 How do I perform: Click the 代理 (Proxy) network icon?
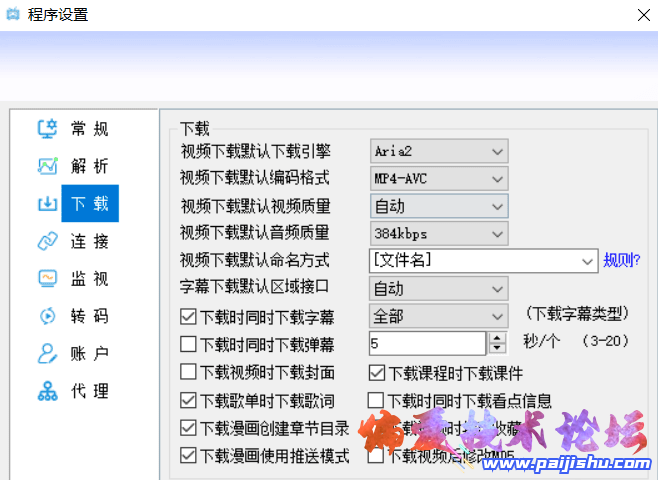(47, 391)
